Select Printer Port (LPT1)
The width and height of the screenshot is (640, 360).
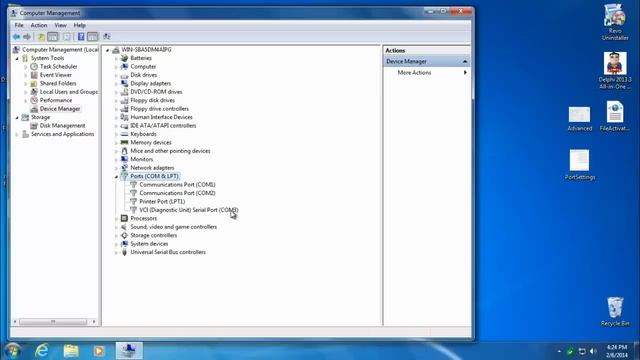click(162, 202)
